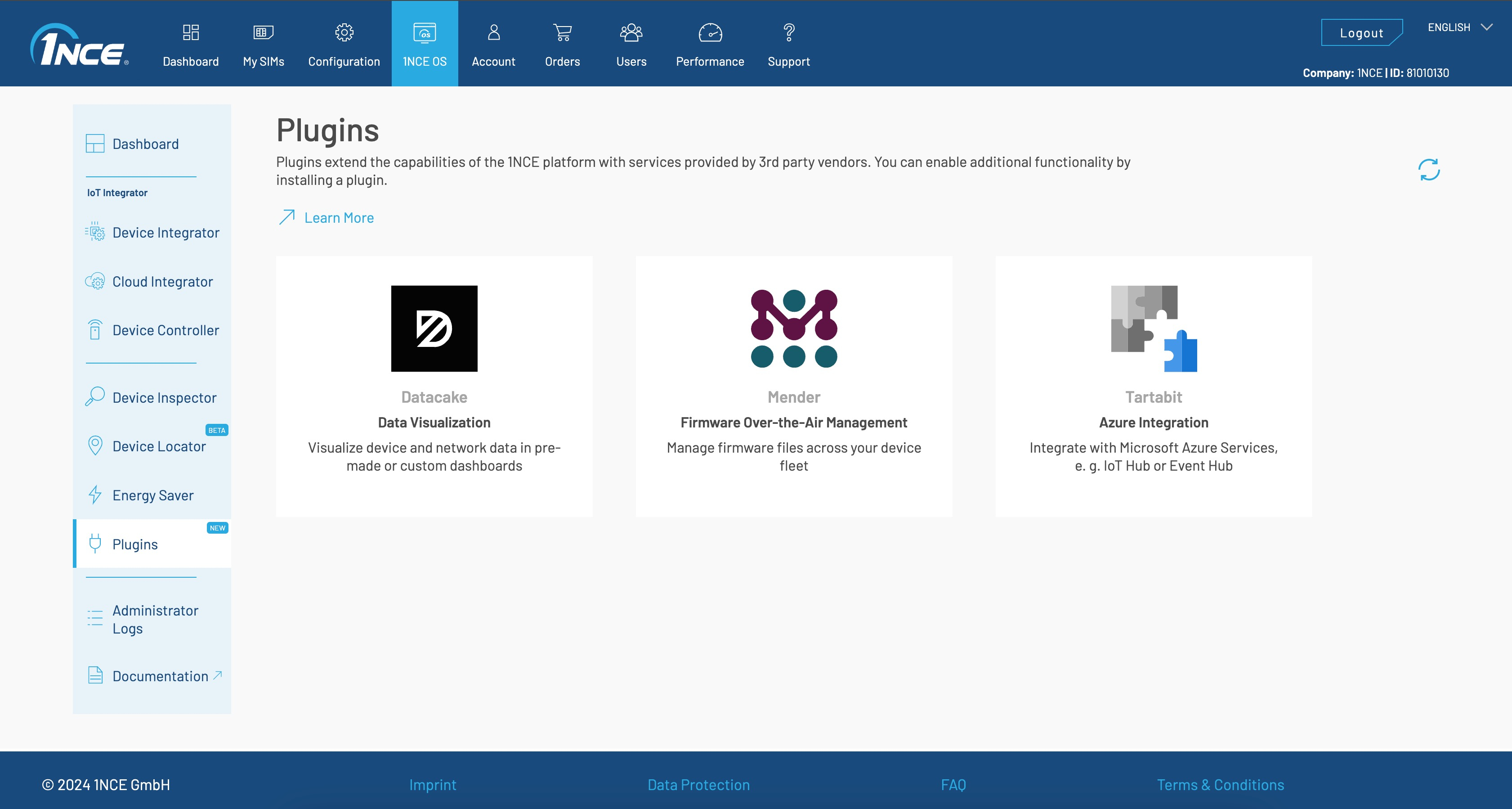Open the Device Integrator section
1512x809 pixels.
165,233
